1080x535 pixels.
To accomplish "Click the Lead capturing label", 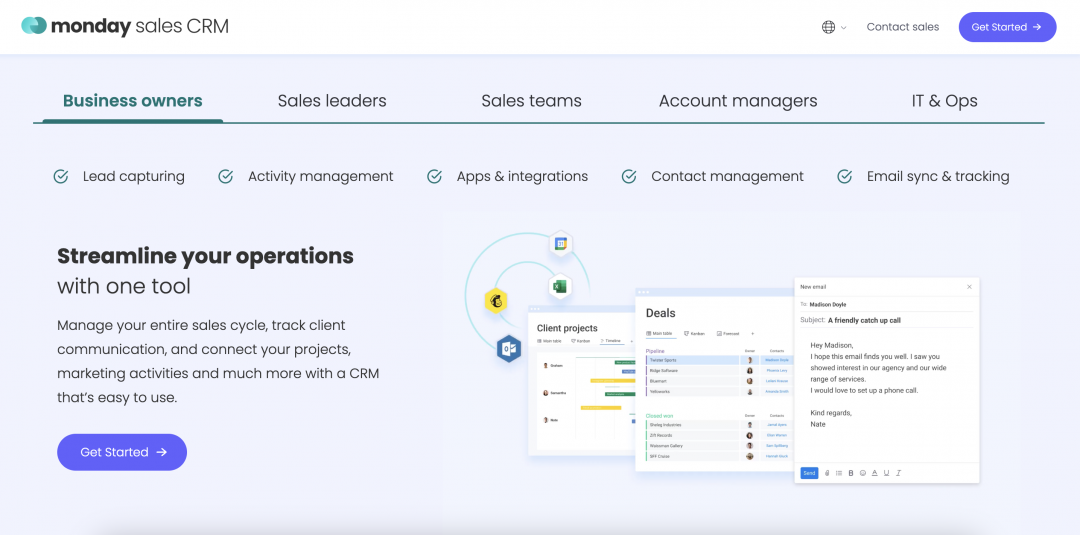I will point(134,176).
